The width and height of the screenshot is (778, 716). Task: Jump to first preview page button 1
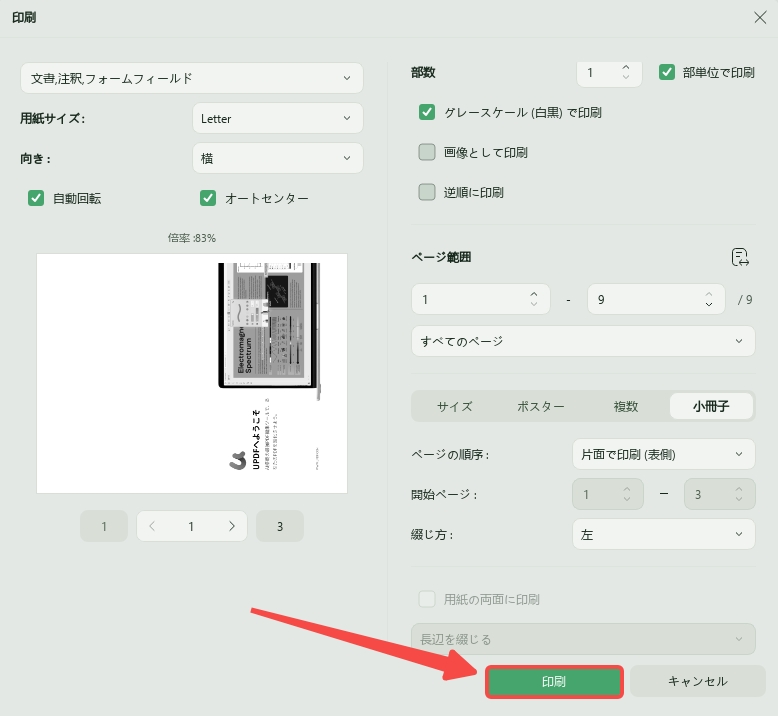click(104, 526)
